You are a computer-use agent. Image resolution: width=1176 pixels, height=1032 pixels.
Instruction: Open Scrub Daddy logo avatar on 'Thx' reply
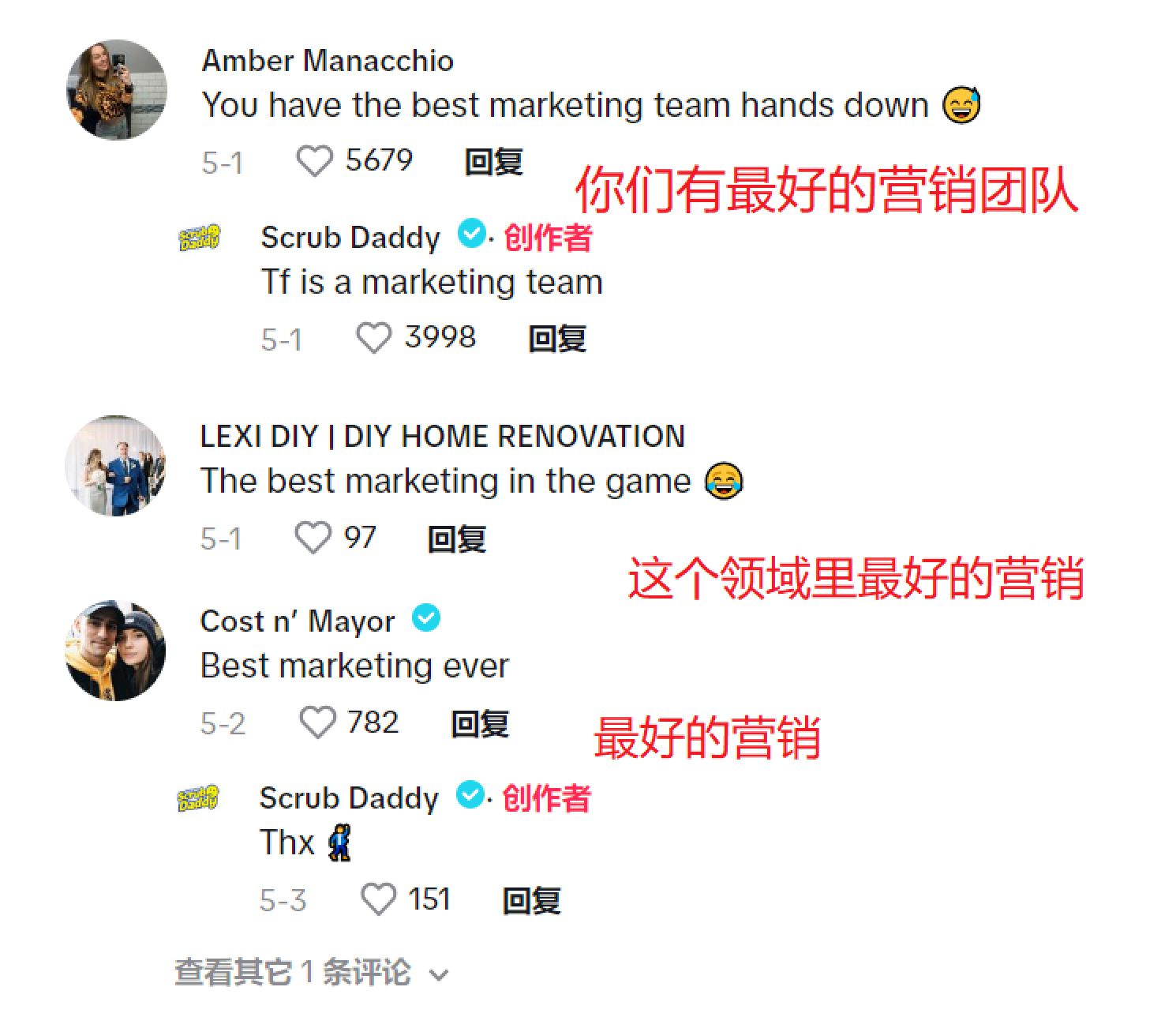[x=198, y=798]
